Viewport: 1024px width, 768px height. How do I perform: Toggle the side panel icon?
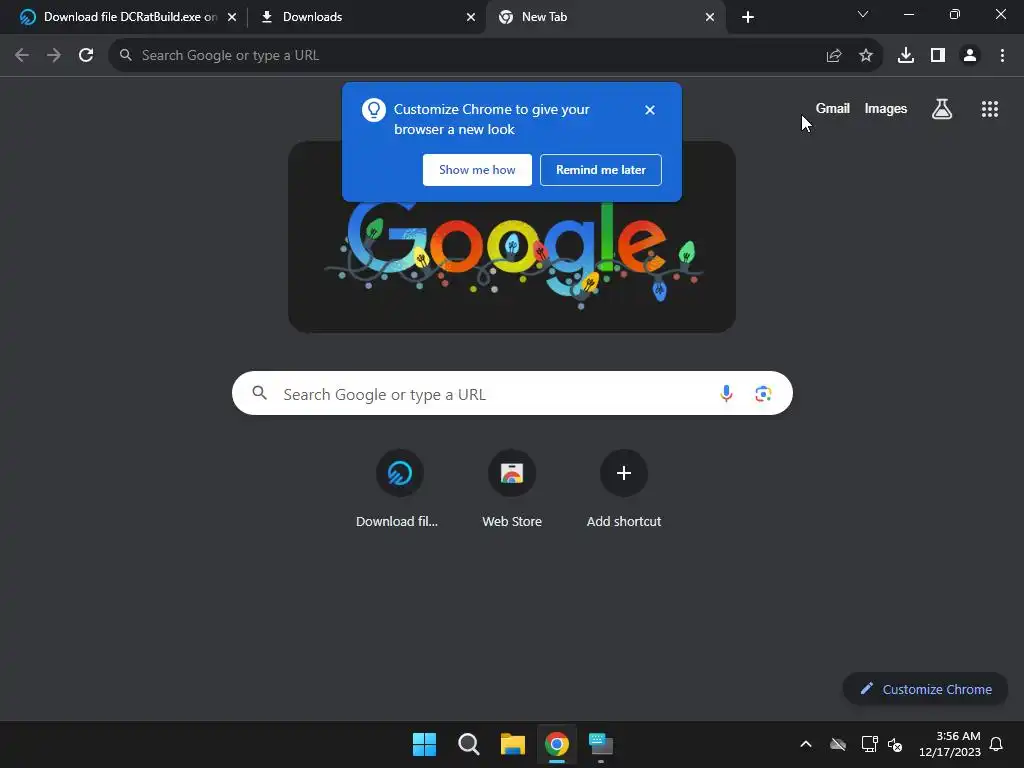pos(938,56)
